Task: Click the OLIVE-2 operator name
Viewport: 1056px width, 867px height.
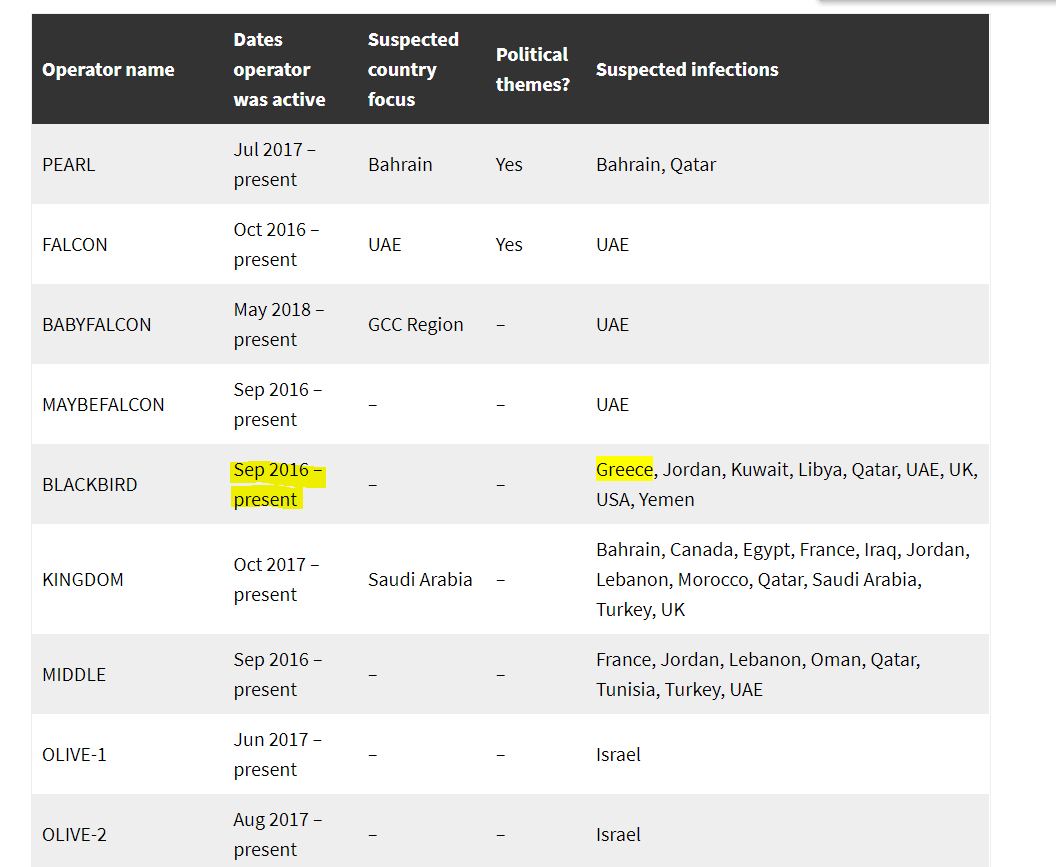Action: click(x=74, y=835)
